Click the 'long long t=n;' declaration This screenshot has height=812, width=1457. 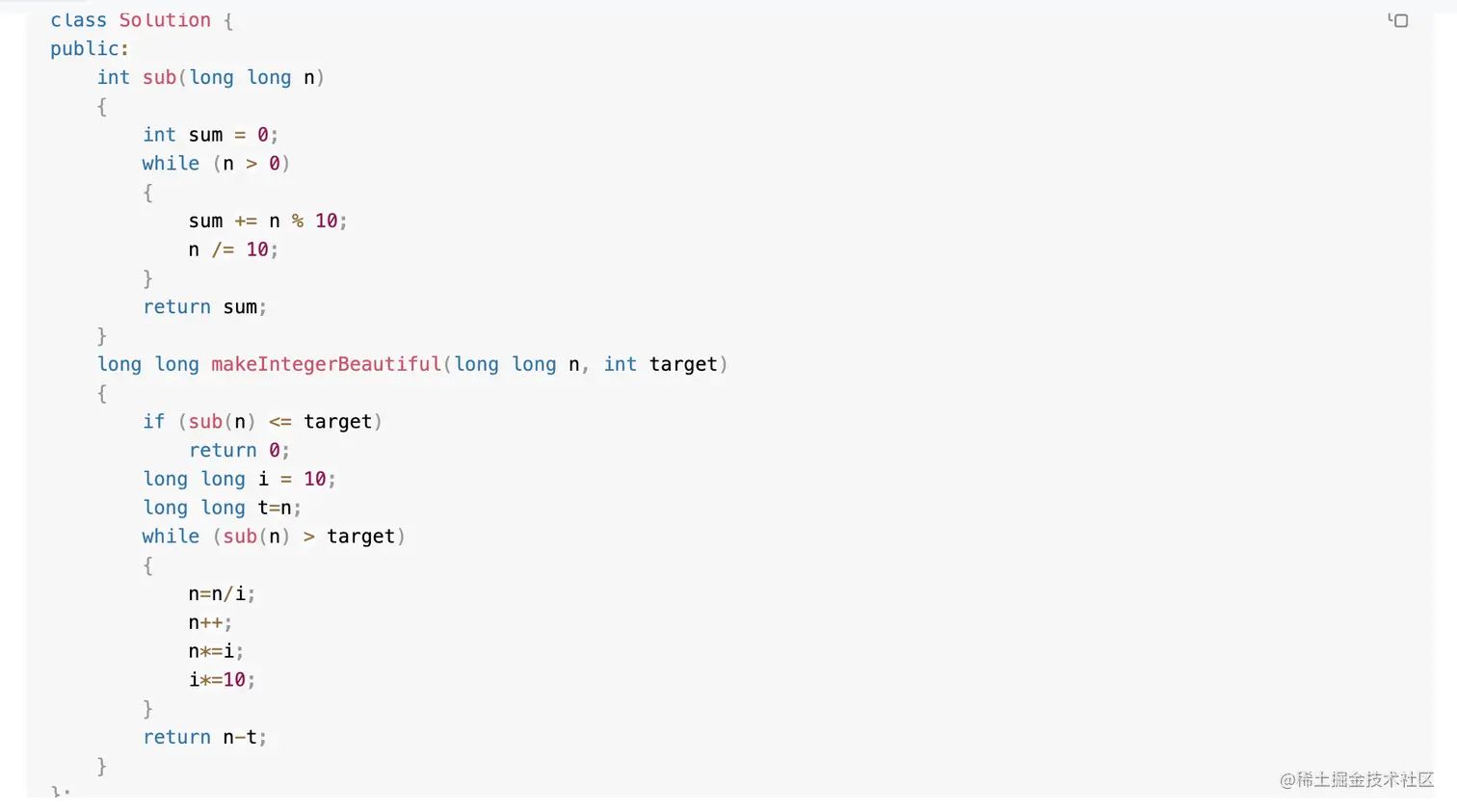tap(222, 508)
